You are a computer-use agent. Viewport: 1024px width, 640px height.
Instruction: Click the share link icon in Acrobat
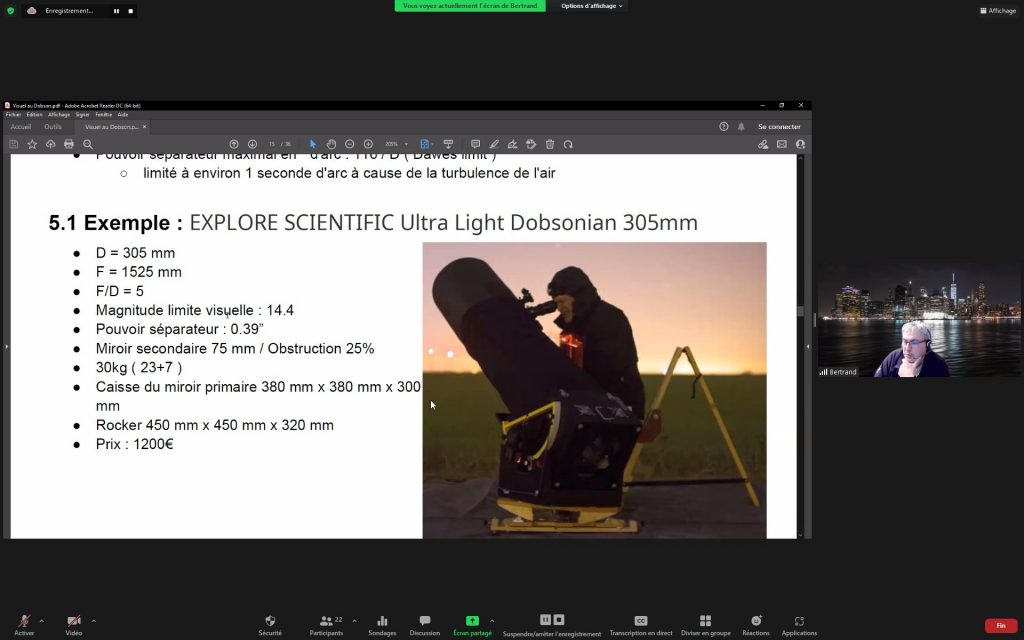click(x=763, y=144)
